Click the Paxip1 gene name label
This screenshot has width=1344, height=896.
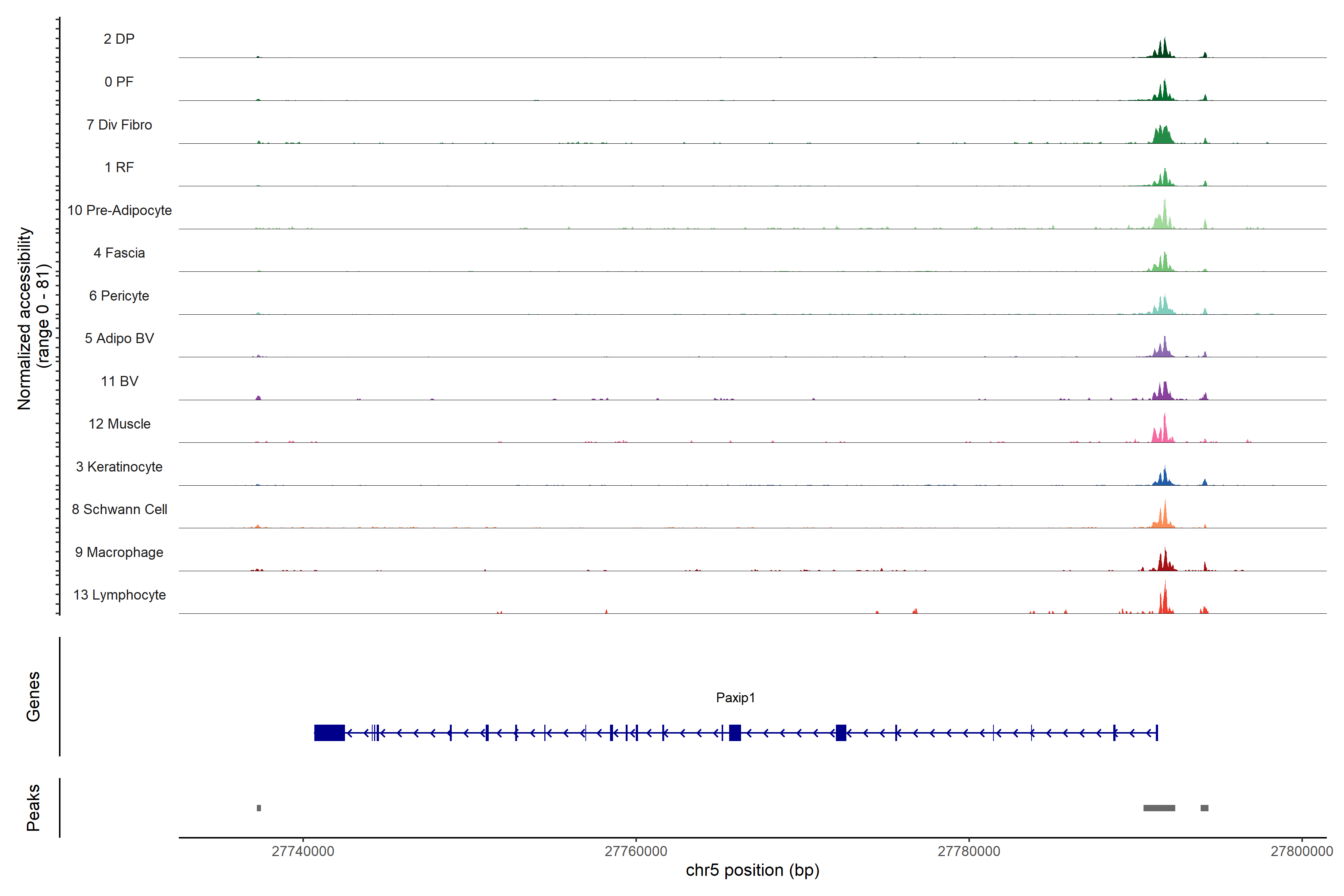735,698
